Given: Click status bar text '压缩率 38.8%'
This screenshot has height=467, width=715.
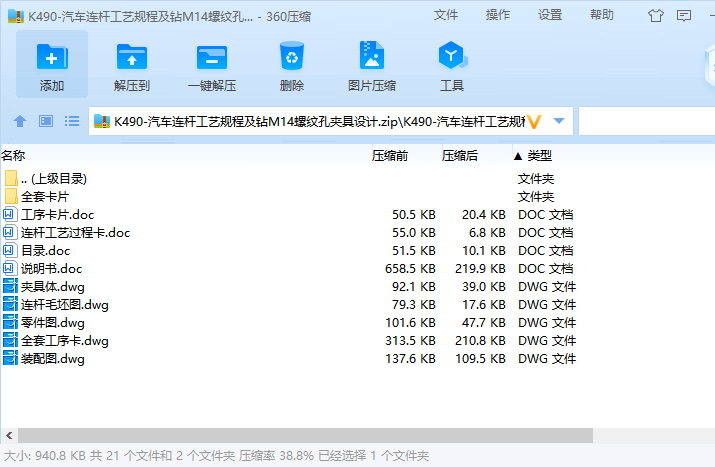Looking at the screenshot, I should [276, 456].
